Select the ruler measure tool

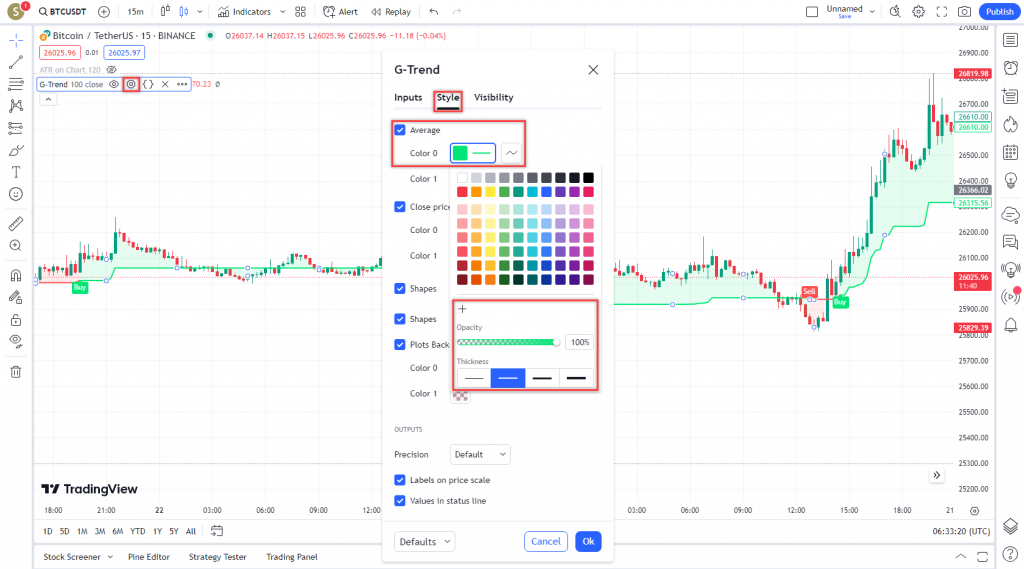(x=16, y=223)
